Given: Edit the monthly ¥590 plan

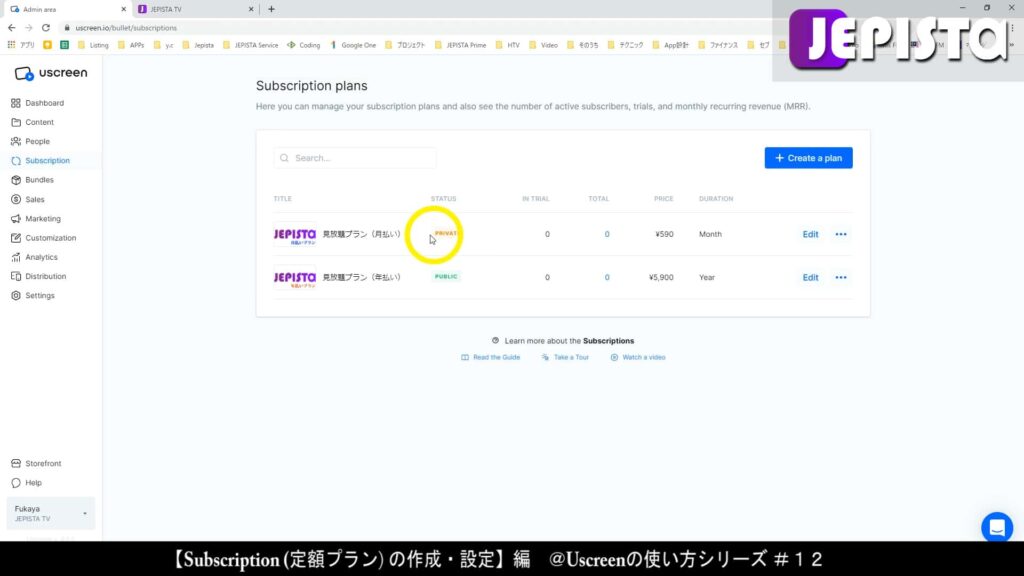Looking at the screenshot, I should click(810, 234).
